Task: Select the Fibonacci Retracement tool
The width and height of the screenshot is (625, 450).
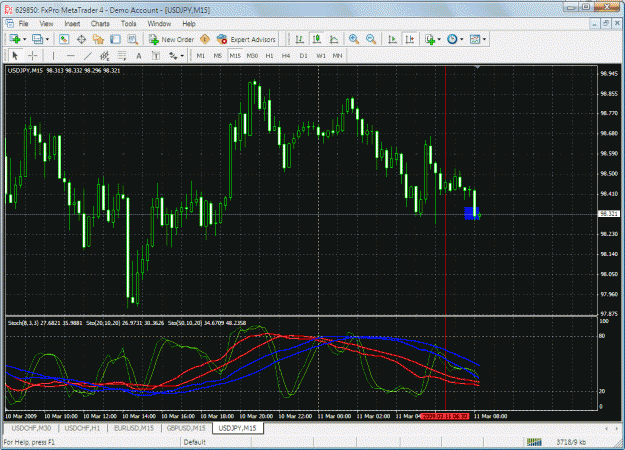Action: click(122, 56)
